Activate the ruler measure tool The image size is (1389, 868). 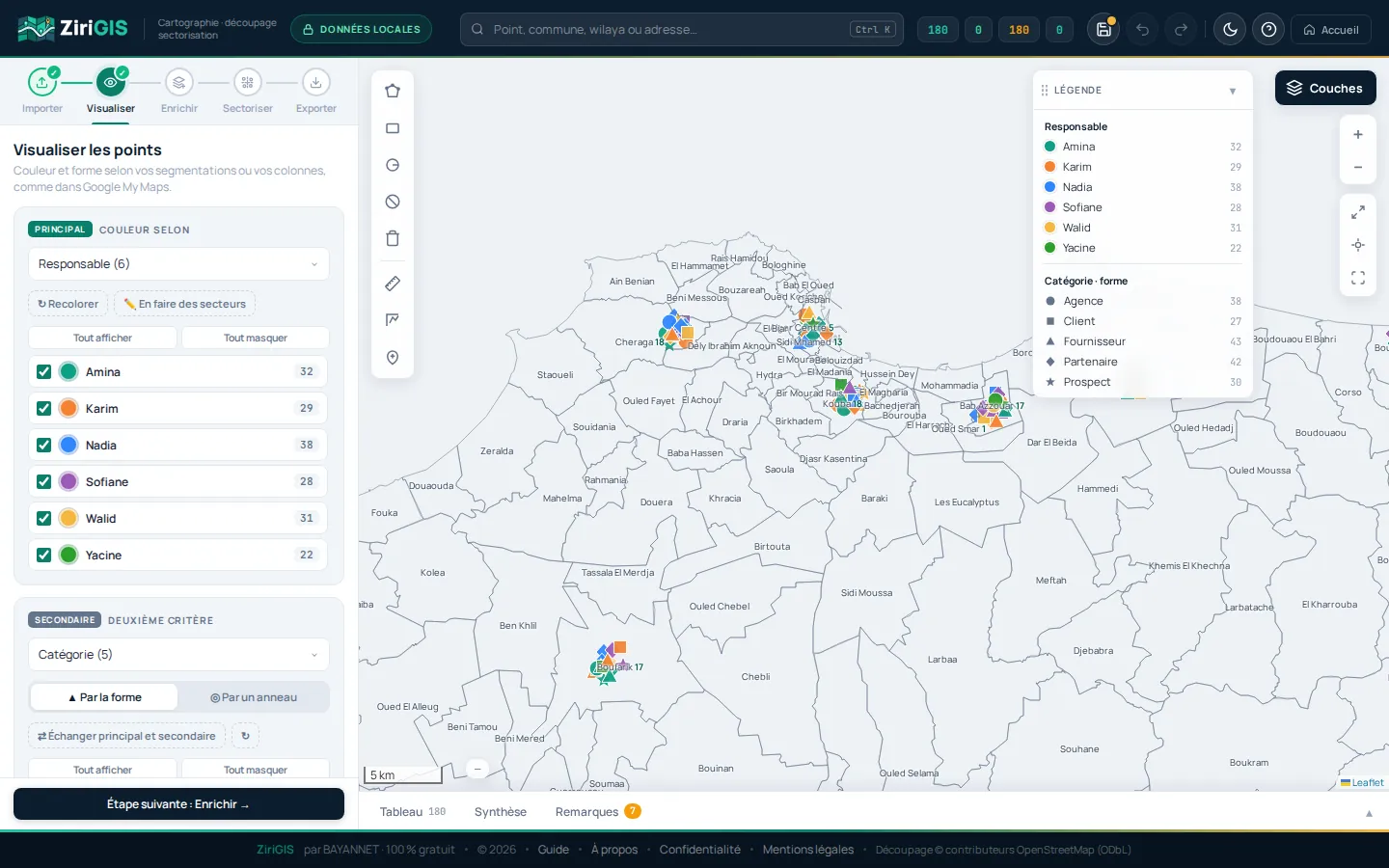click(393, 284)
